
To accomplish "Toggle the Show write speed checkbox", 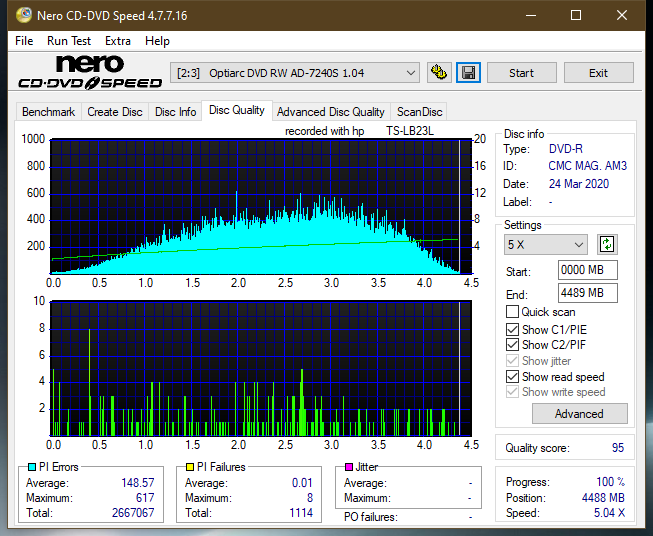I will [512, 392].
